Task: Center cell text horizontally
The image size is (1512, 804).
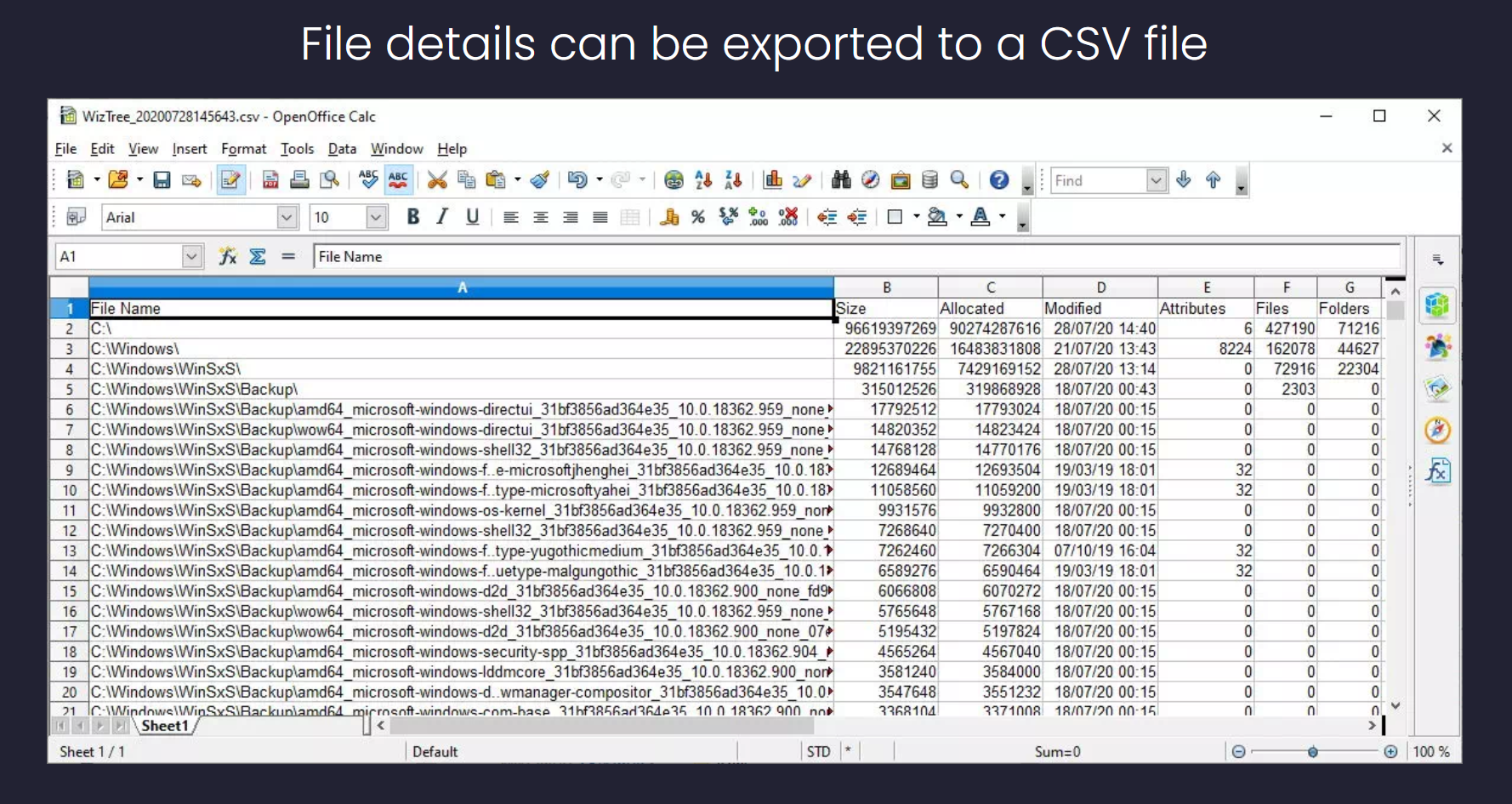Action: [x=540, y=217]
